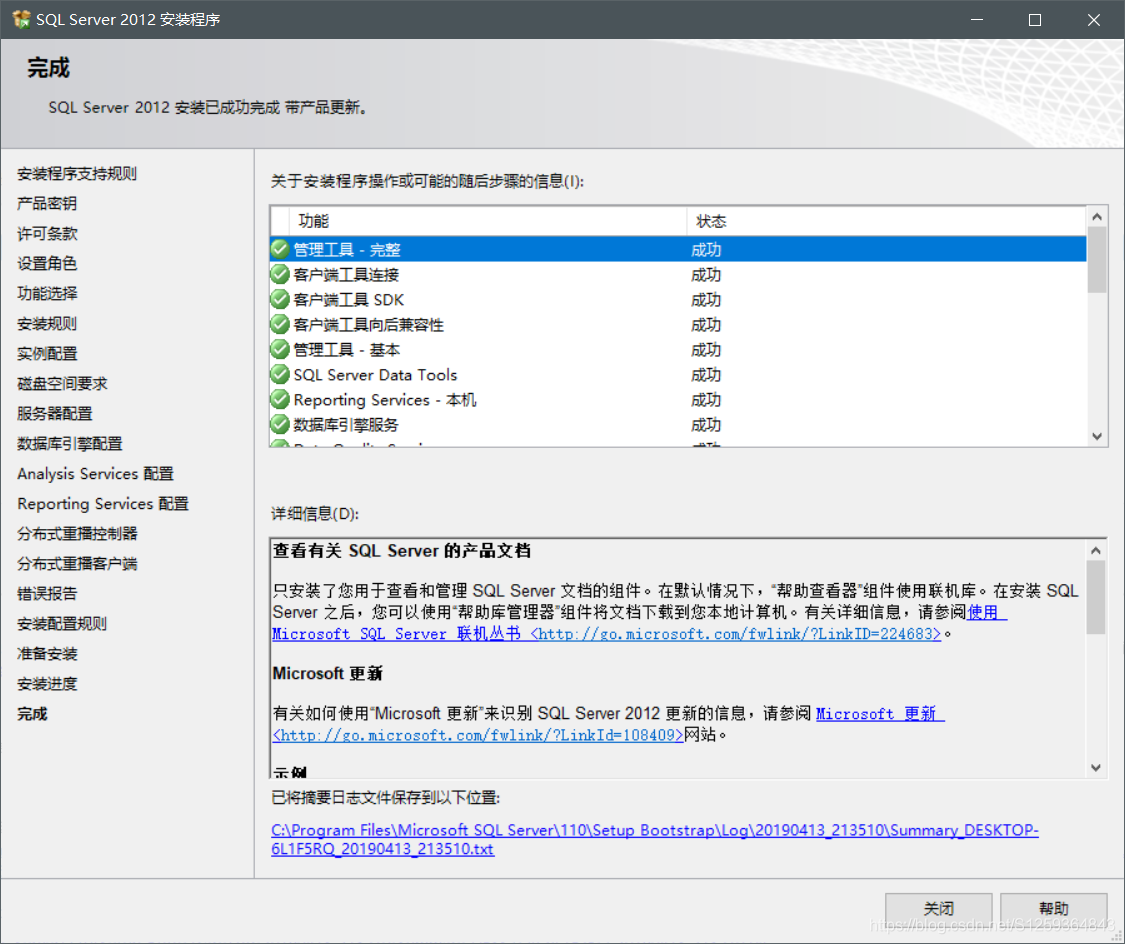Click the feature list scrollbar thumb
Viewport: 1125px width, 944px height.
click(x=1096, y=260)
